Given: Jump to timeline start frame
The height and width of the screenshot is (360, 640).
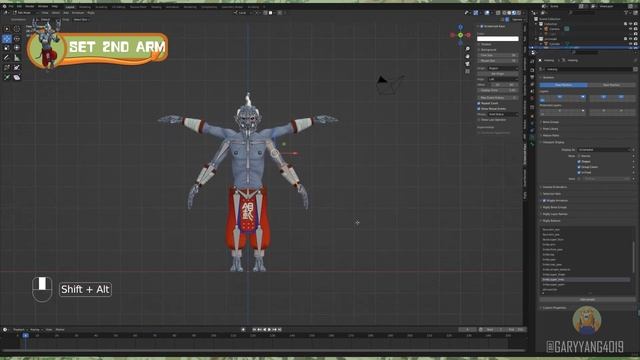Looking at the screenshot, I should click(x=255, y=329).
